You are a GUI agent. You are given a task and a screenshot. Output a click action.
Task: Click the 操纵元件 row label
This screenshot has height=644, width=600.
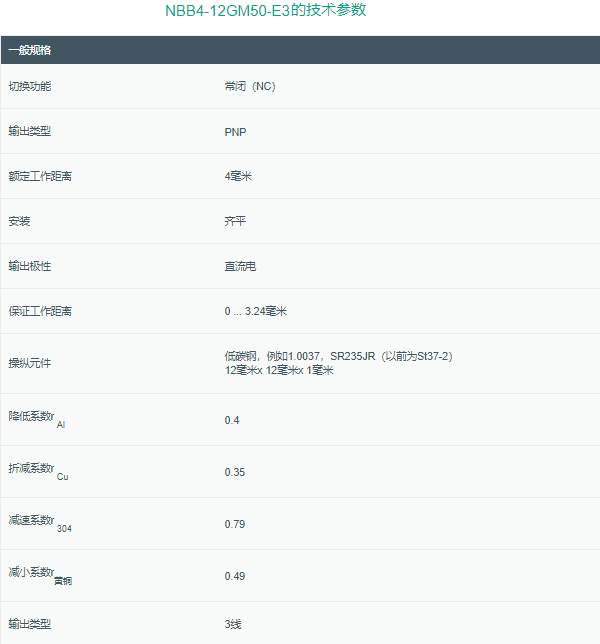[x=29, y=363]
